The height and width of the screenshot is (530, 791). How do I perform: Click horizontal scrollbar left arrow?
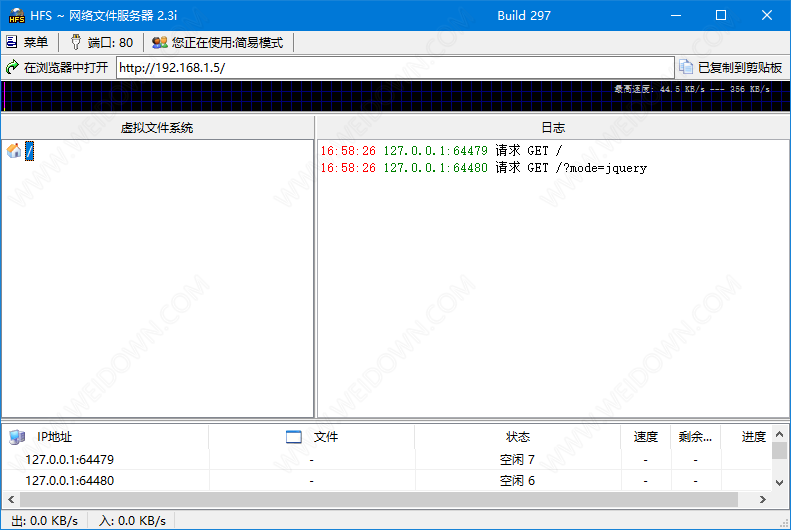(x=11, y=499)
